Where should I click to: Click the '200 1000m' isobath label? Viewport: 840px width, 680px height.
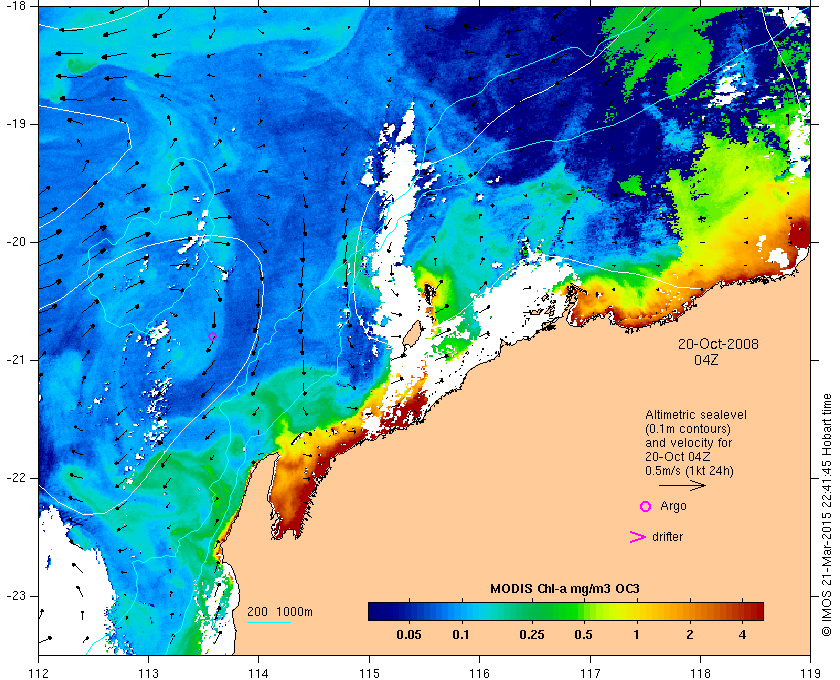point(280,612)
